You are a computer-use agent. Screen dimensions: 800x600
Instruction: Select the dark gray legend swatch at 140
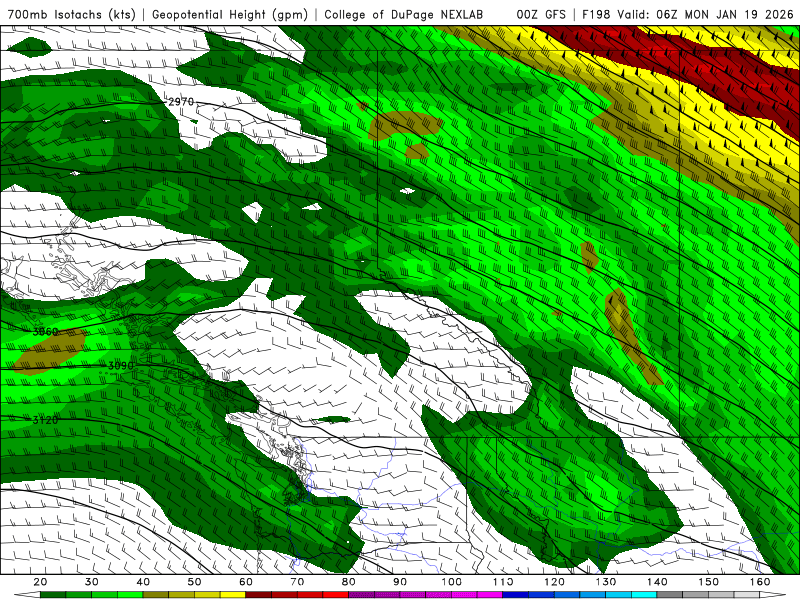point(669,595)
